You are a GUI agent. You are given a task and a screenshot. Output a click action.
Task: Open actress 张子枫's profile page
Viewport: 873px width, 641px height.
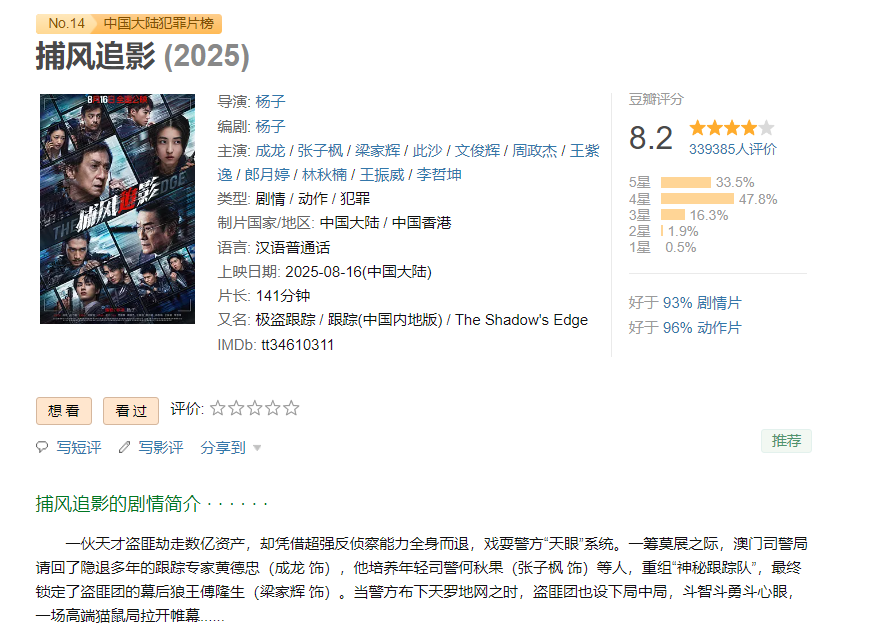coord(320,150)
